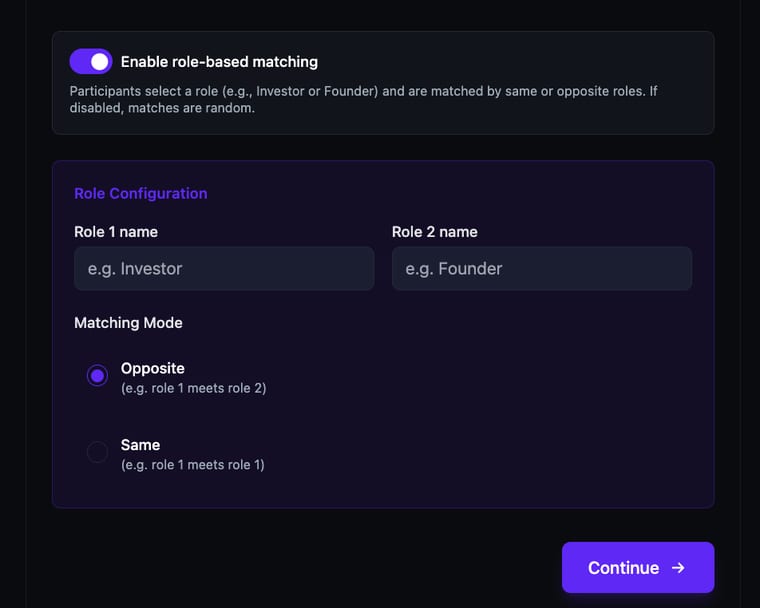Click the "Same" option label

(x=140, y=445)
